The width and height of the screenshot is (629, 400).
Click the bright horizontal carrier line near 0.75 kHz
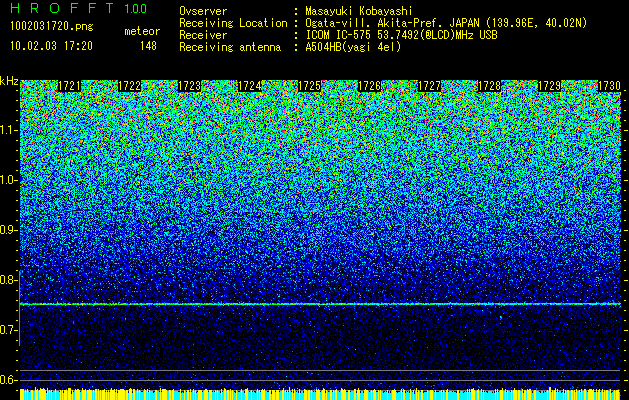(320, 304)
